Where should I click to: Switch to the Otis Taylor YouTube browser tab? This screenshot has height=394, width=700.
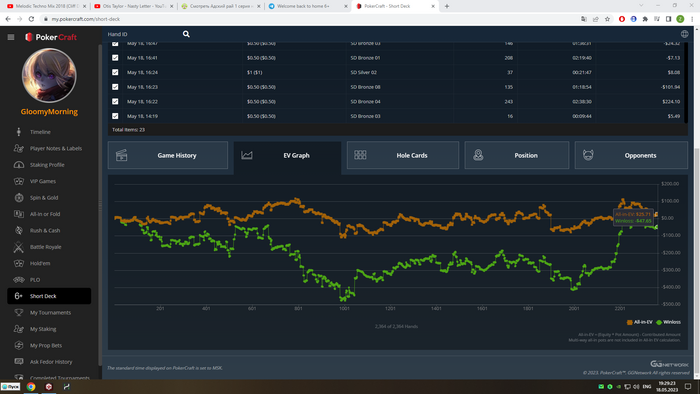coord(134,6)
